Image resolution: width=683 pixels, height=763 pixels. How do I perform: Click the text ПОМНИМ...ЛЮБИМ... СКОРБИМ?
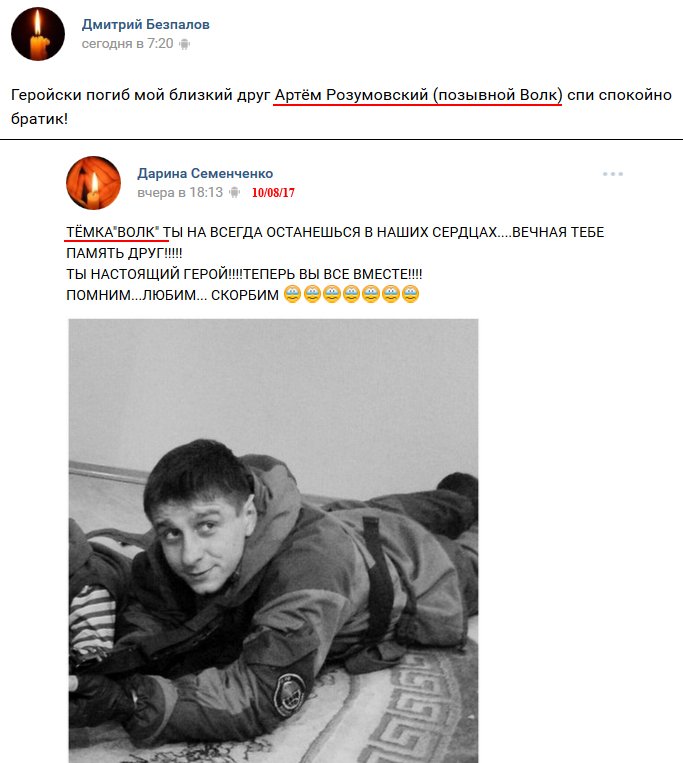click(x=172, y=295)
